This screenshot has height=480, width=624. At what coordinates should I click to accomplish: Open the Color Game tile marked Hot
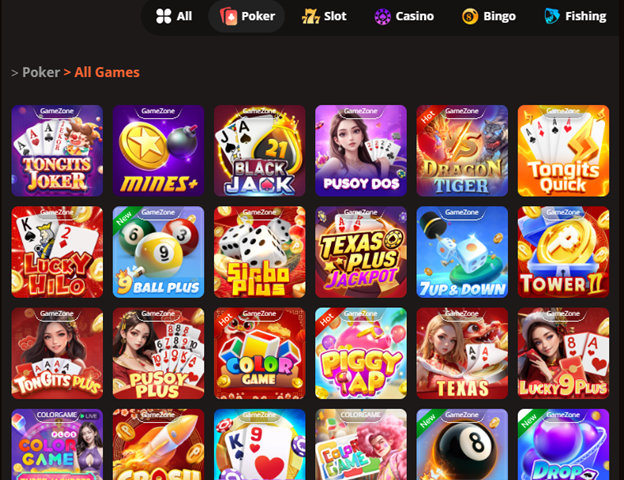259,353
